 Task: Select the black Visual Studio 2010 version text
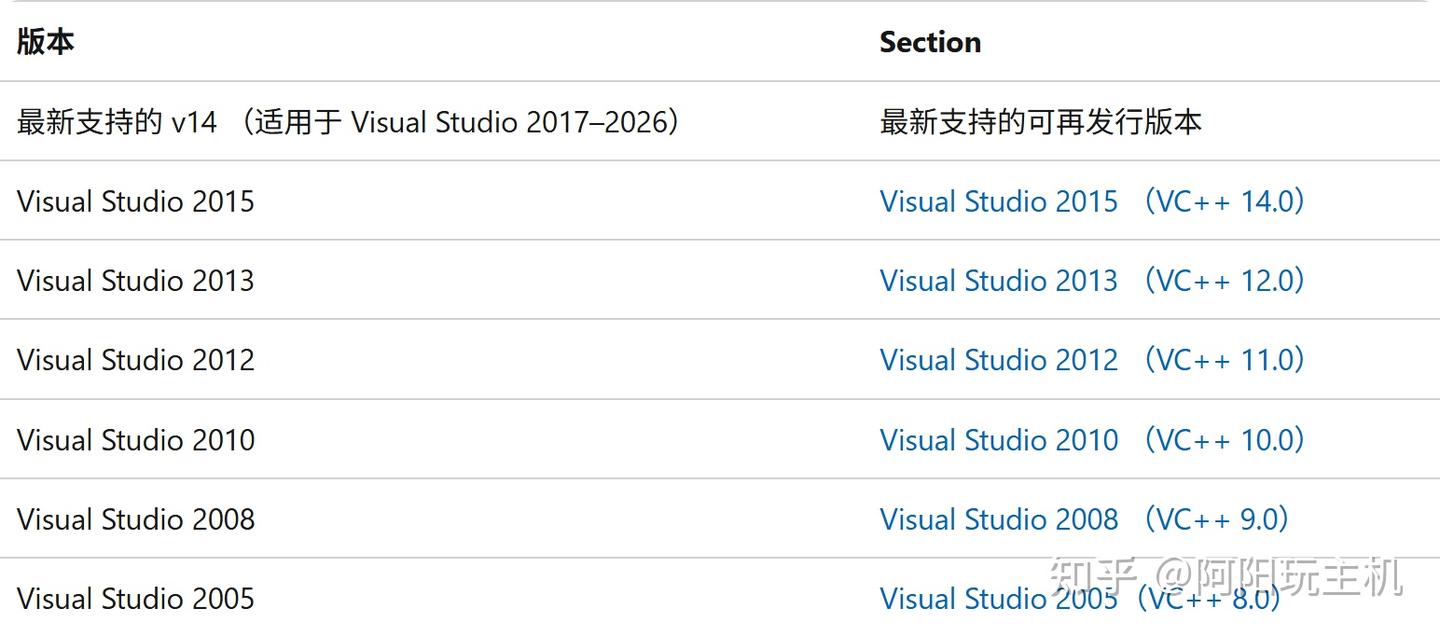click(136, 440)
